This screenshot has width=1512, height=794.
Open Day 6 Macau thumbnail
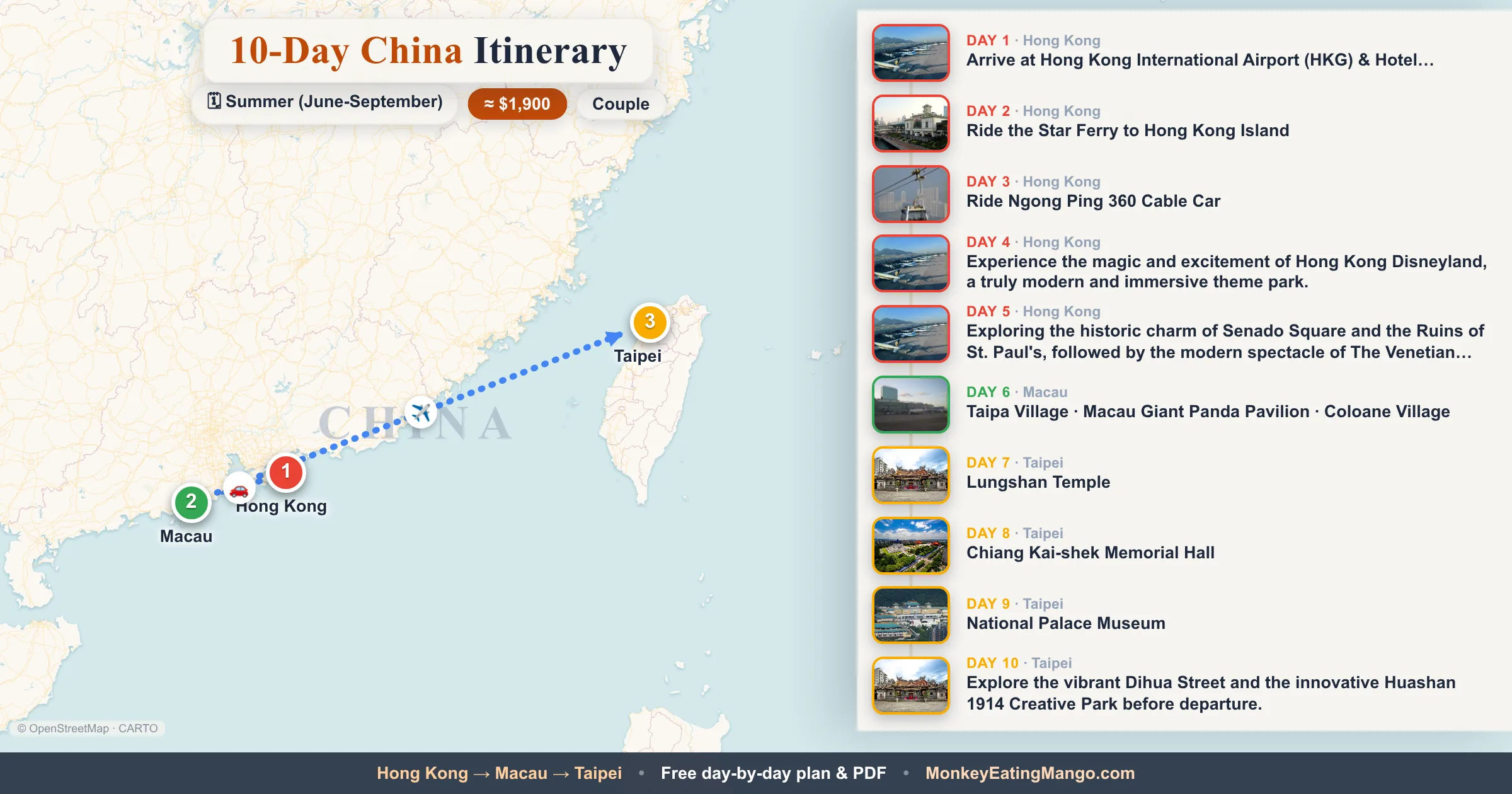tap(911, 405)
